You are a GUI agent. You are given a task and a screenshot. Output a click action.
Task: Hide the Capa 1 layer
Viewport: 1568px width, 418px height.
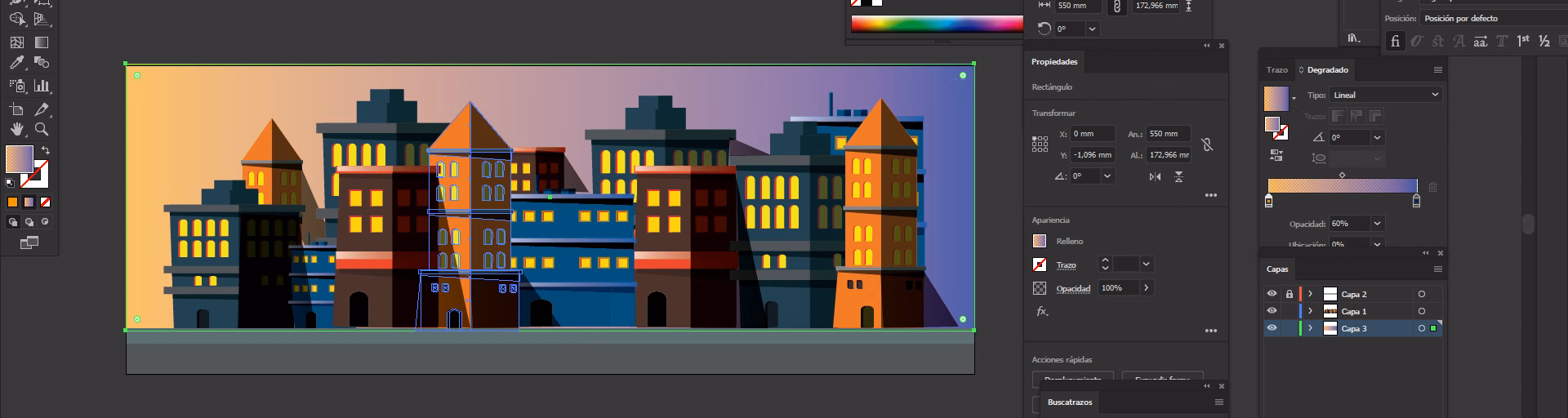tap(1272, 311)
